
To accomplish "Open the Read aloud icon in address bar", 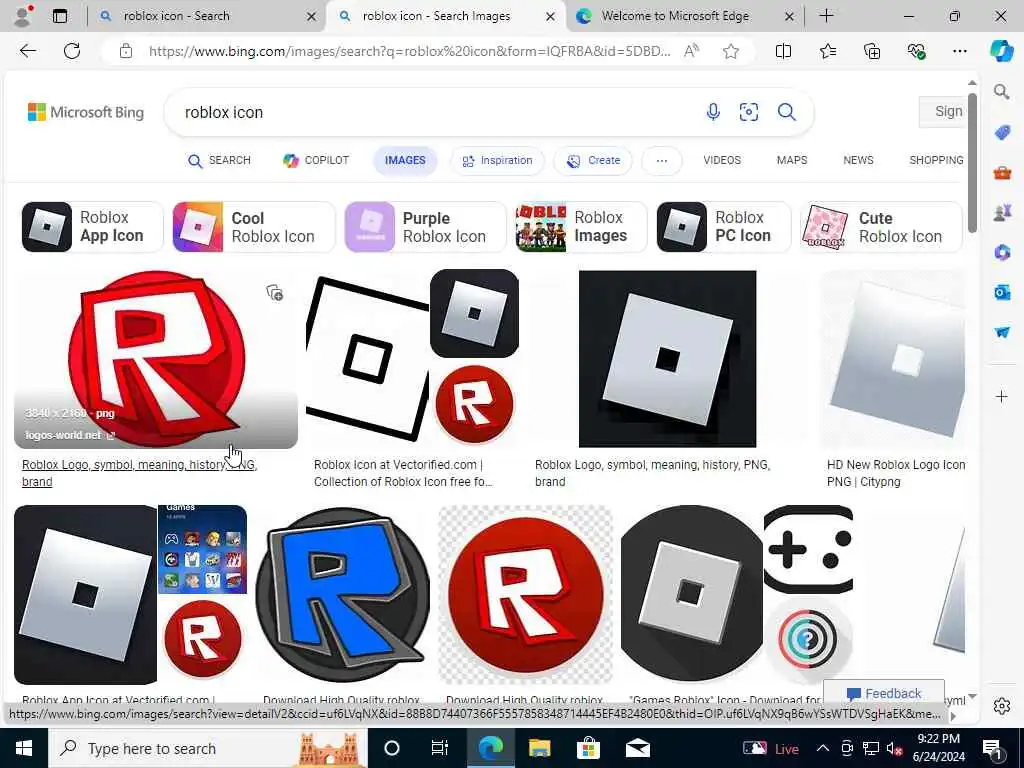I will point(691,51).
